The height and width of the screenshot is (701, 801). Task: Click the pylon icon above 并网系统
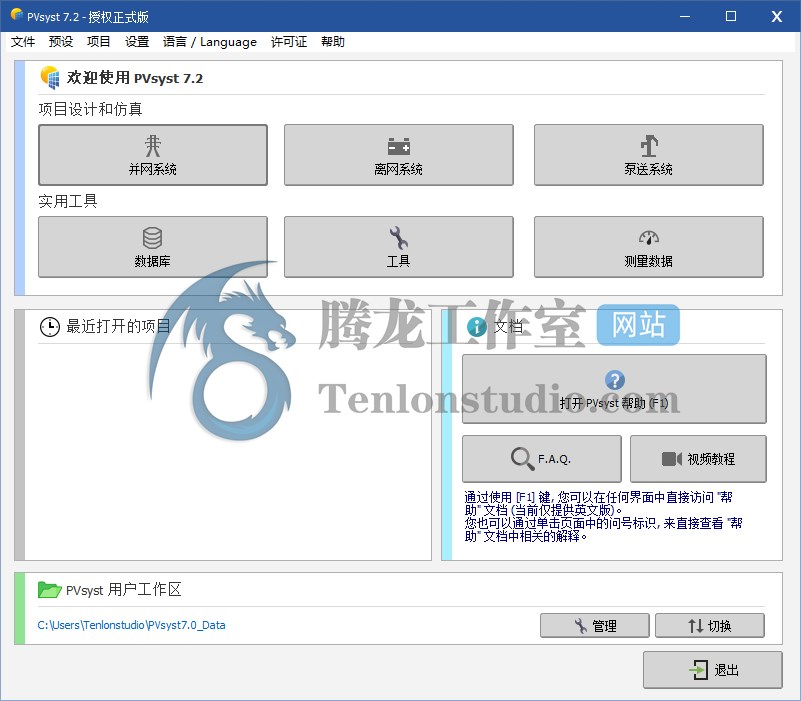(x=153, y=146)
